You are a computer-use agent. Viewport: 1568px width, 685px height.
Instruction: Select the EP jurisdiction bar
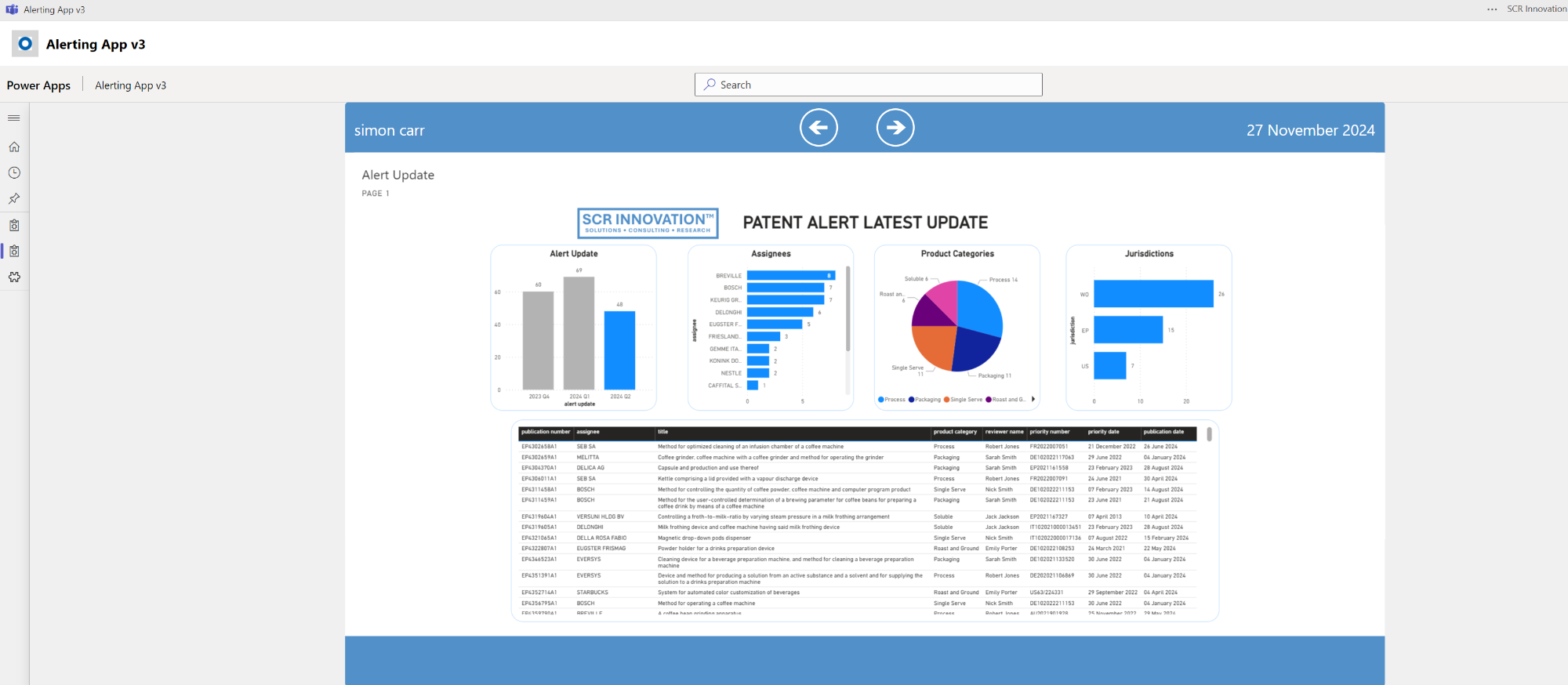coord(1128,330)
